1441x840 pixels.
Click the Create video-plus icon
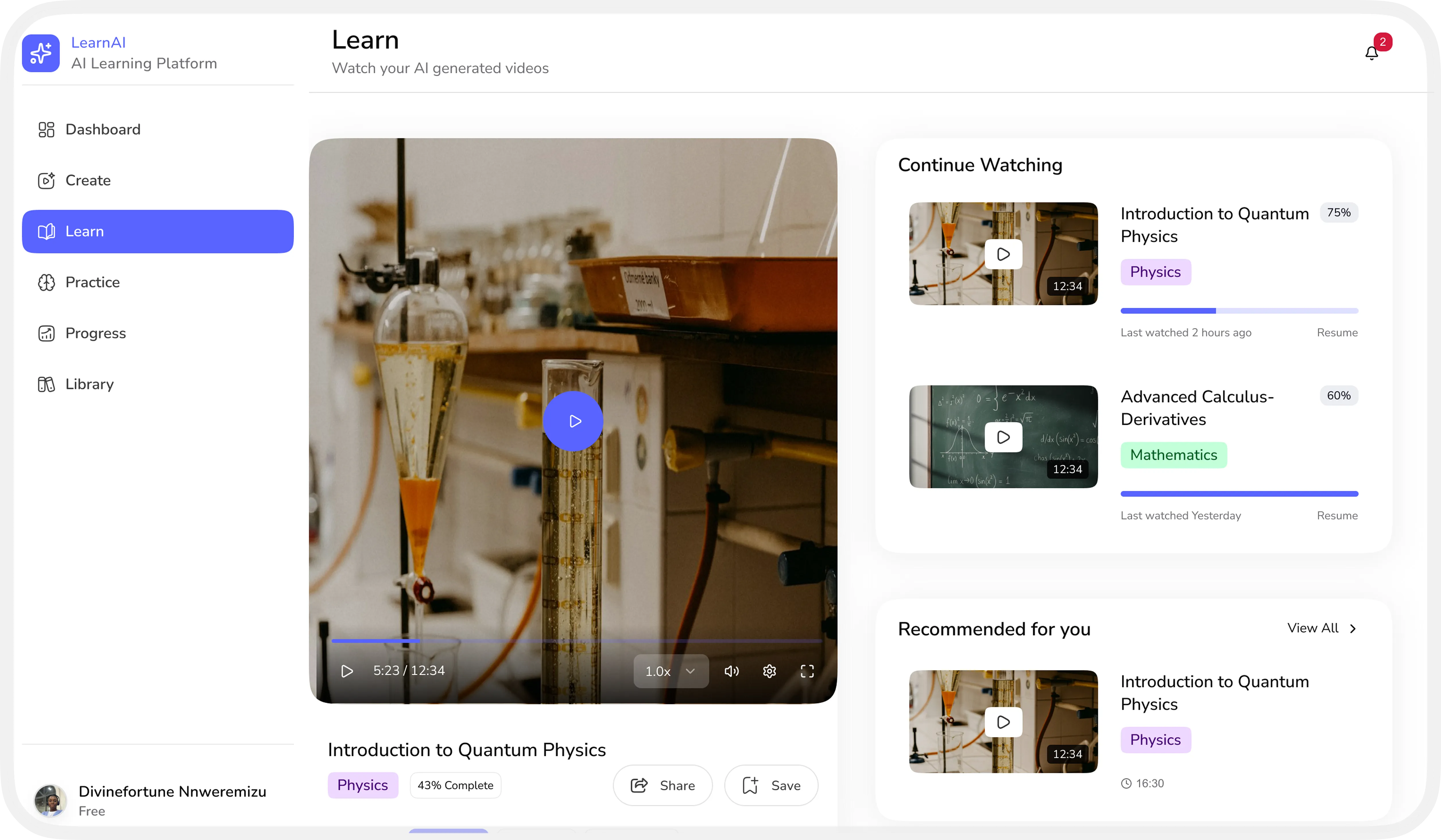tap(46, 180)
